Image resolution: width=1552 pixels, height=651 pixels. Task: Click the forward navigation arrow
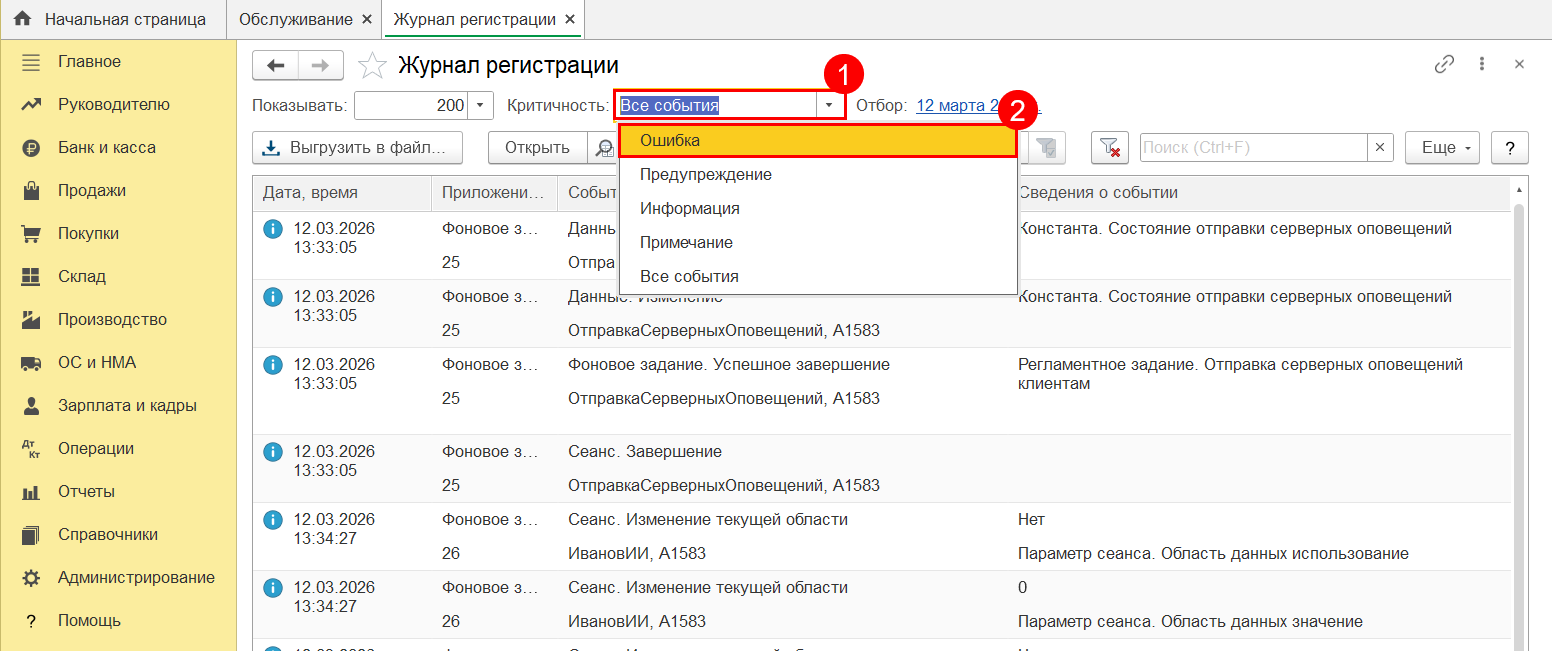(x=321, y=65)
